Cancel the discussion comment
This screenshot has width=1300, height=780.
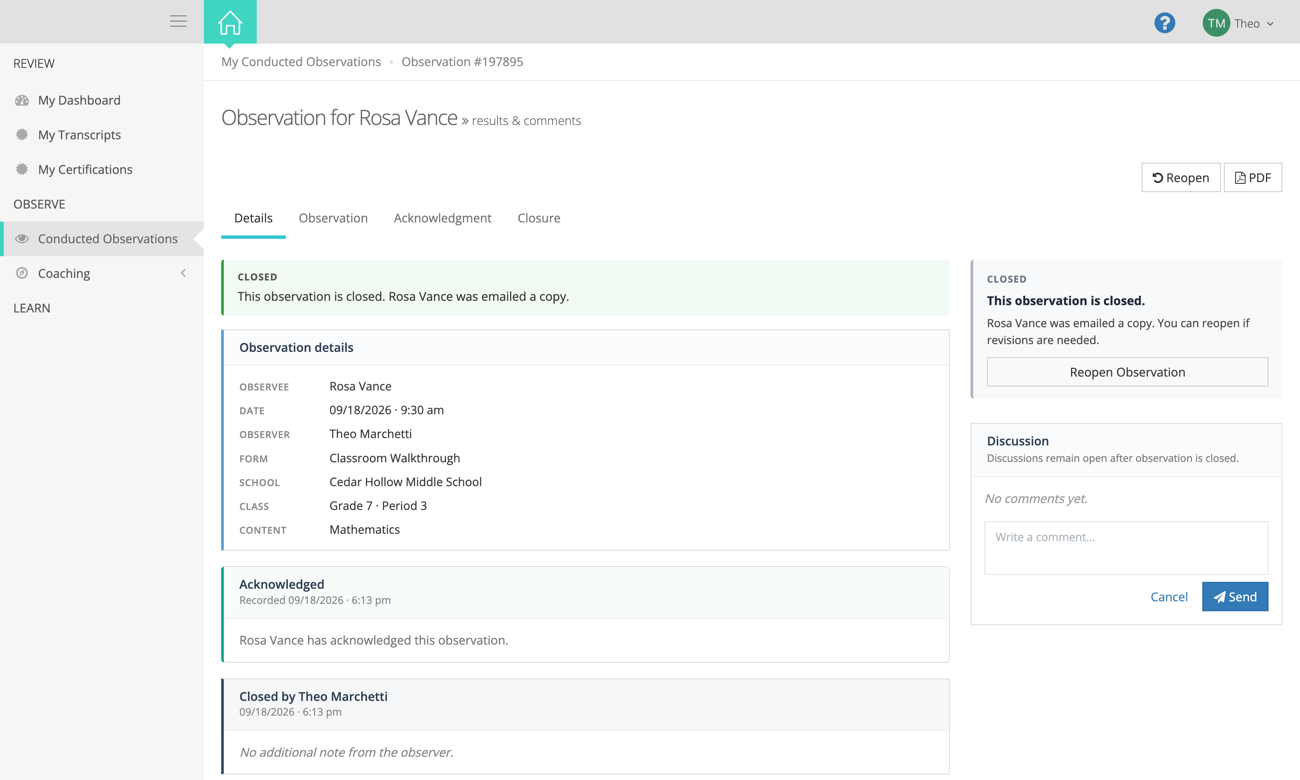click(1169, 597)
